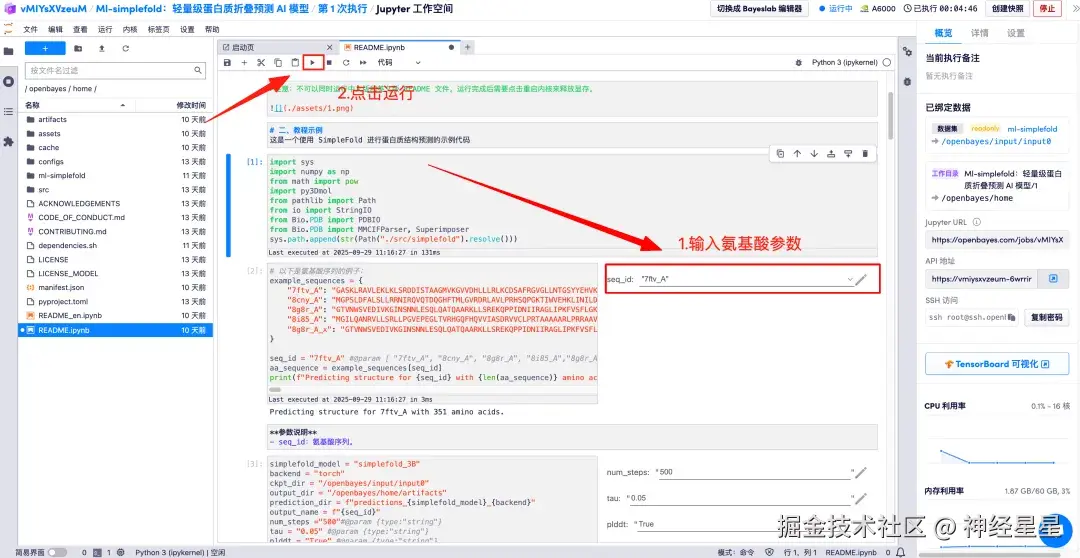The image size is (1080, 558).
Task: Add a new tab with plus button
Action: (468, 48)
